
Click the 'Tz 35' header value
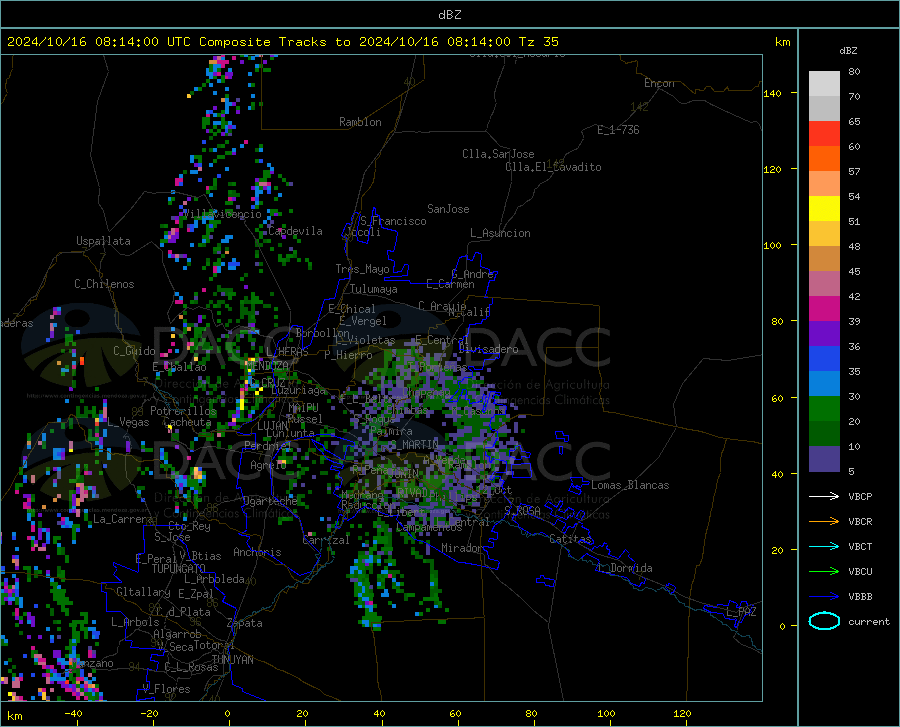coord(538,42)
